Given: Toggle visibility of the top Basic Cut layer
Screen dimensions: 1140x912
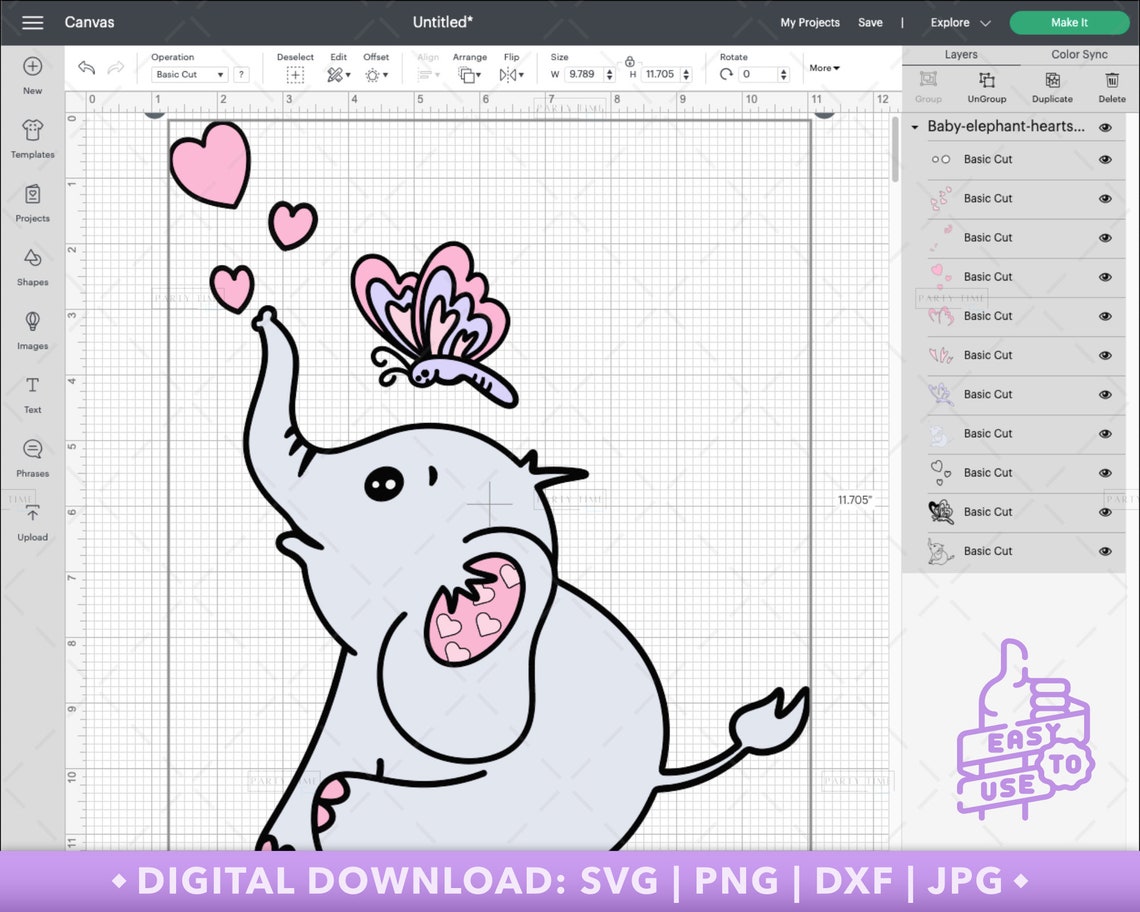Looking at the screenshot, I should [x=1105, y=159].
